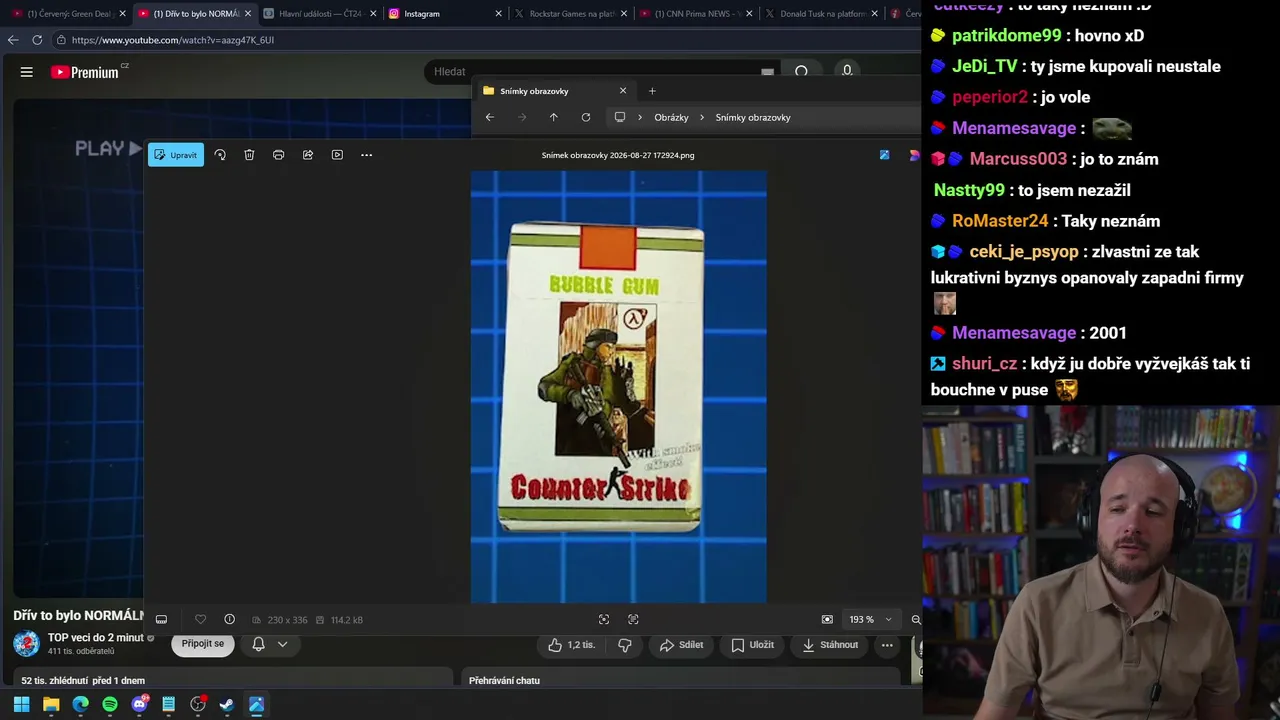1280x720 pixels.
Task: Launch Microsoft Edge from the taskbar
Action: click(81, 704)
